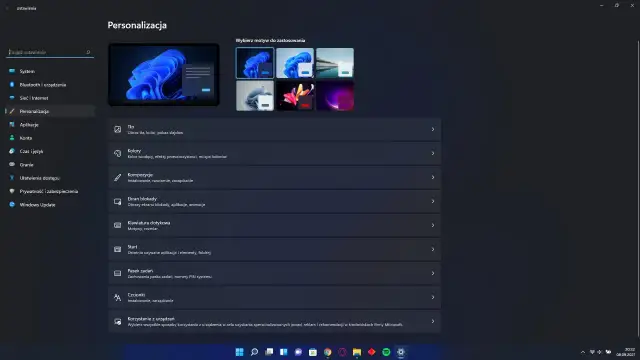
Task: Expand the Korzystanie z urządzeń row chevron
Action: click(x=433, y=321)
